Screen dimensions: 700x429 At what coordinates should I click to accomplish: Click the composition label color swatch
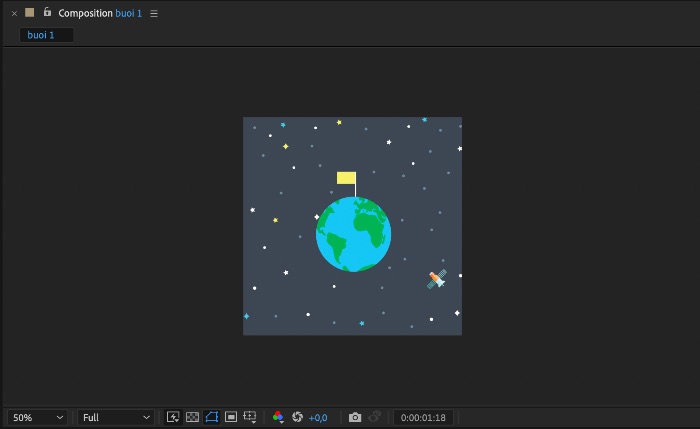[29, 12]
